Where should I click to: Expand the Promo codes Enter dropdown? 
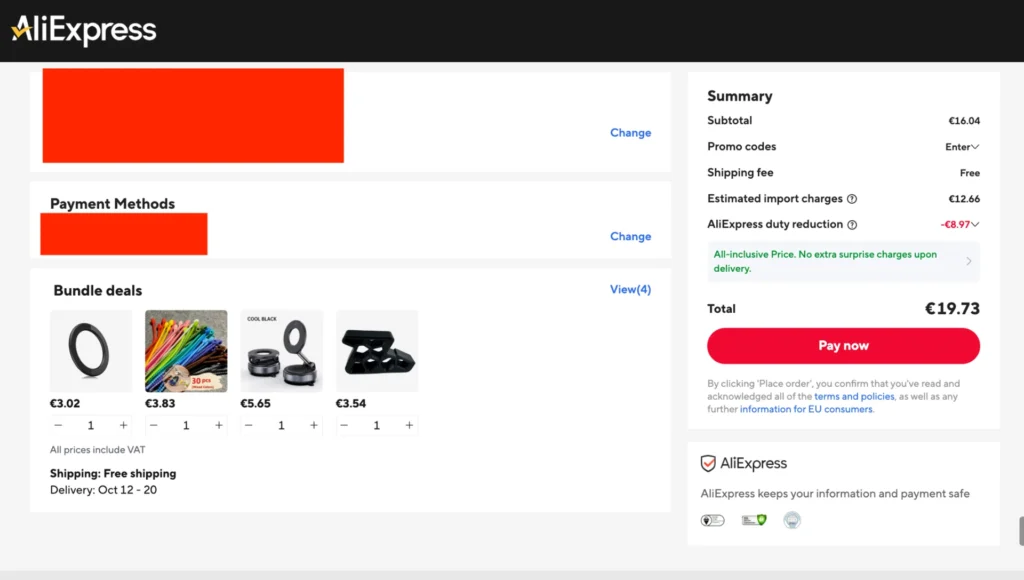[962, 147]
